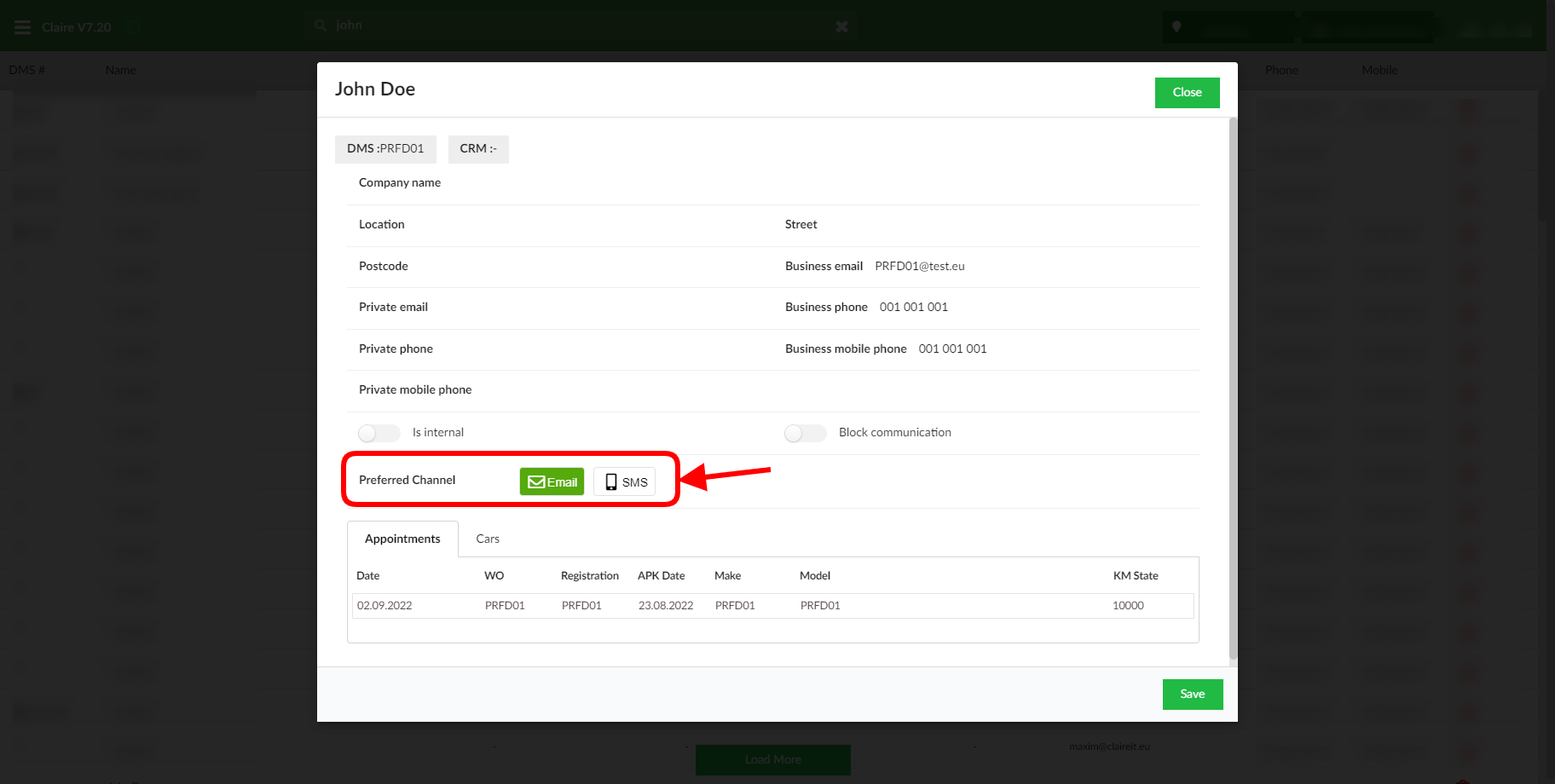Select SMS as preferred channel
This screenshot has height=784, width=1555.
point(625,481)
